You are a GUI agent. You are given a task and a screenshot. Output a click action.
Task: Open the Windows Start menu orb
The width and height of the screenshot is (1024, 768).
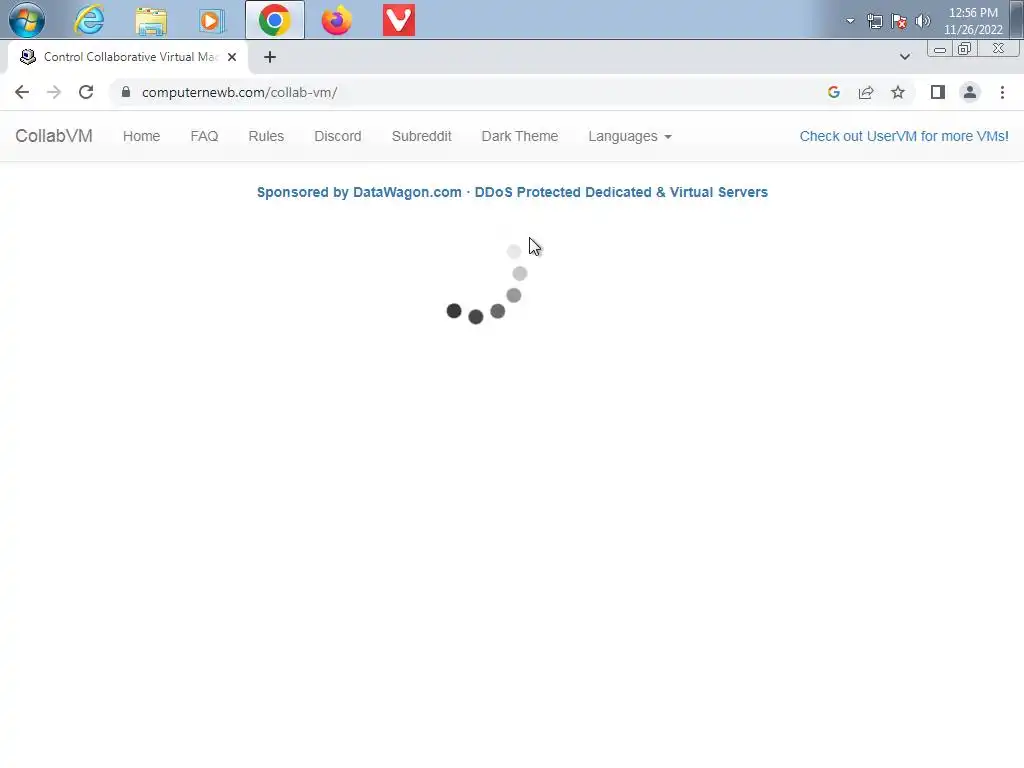tap(27, 20)
